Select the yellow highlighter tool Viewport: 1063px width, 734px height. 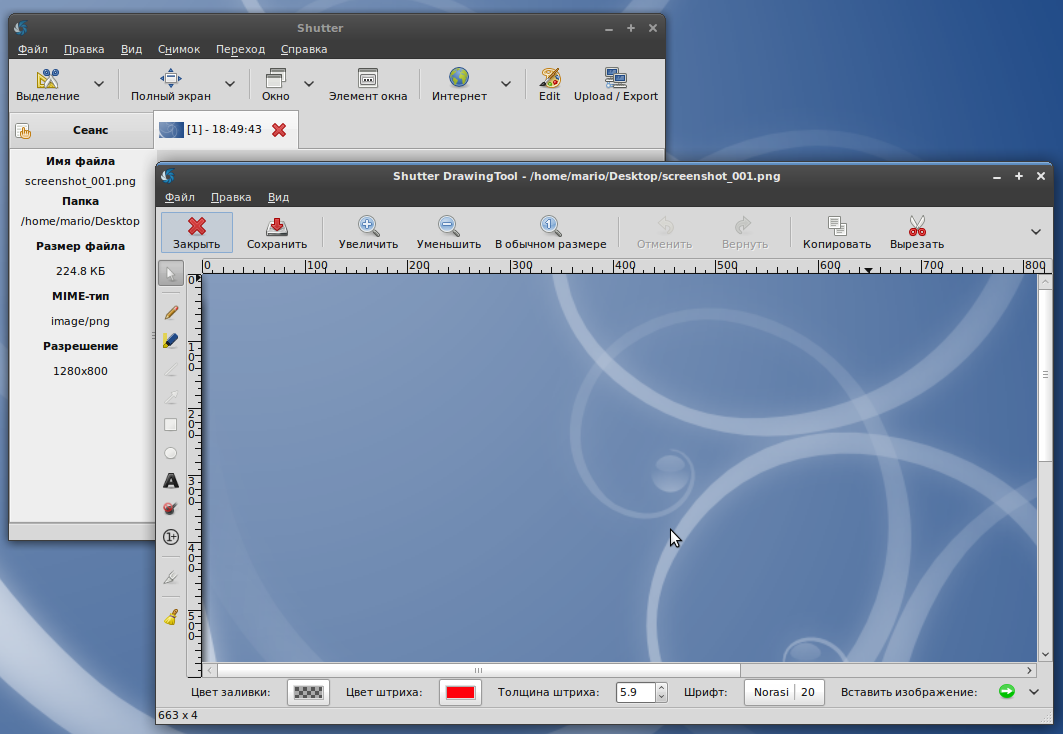click(171, 340)
